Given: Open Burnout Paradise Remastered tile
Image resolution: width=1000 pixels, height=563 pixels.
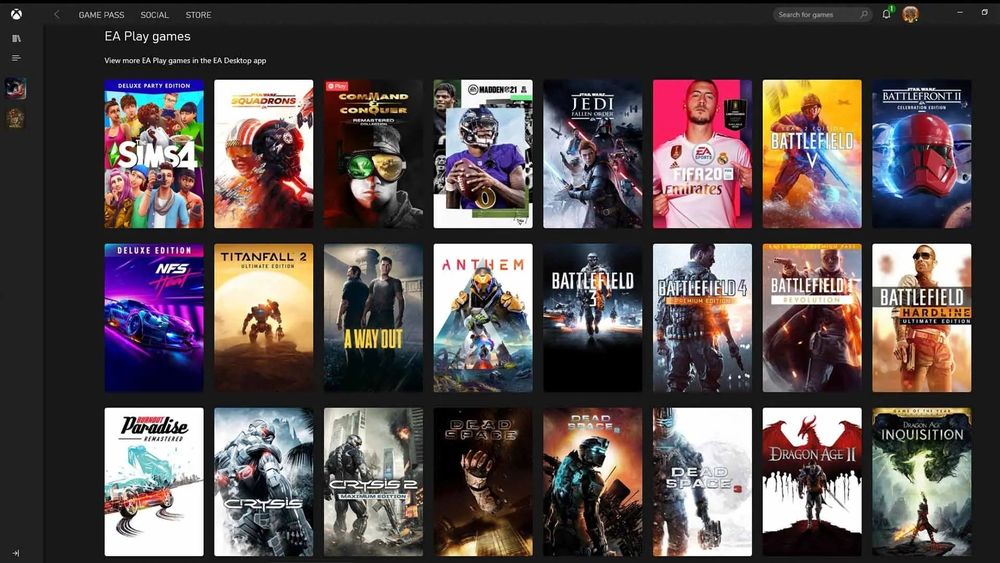Looking at the screenshot, I should [x=154, y=482].
